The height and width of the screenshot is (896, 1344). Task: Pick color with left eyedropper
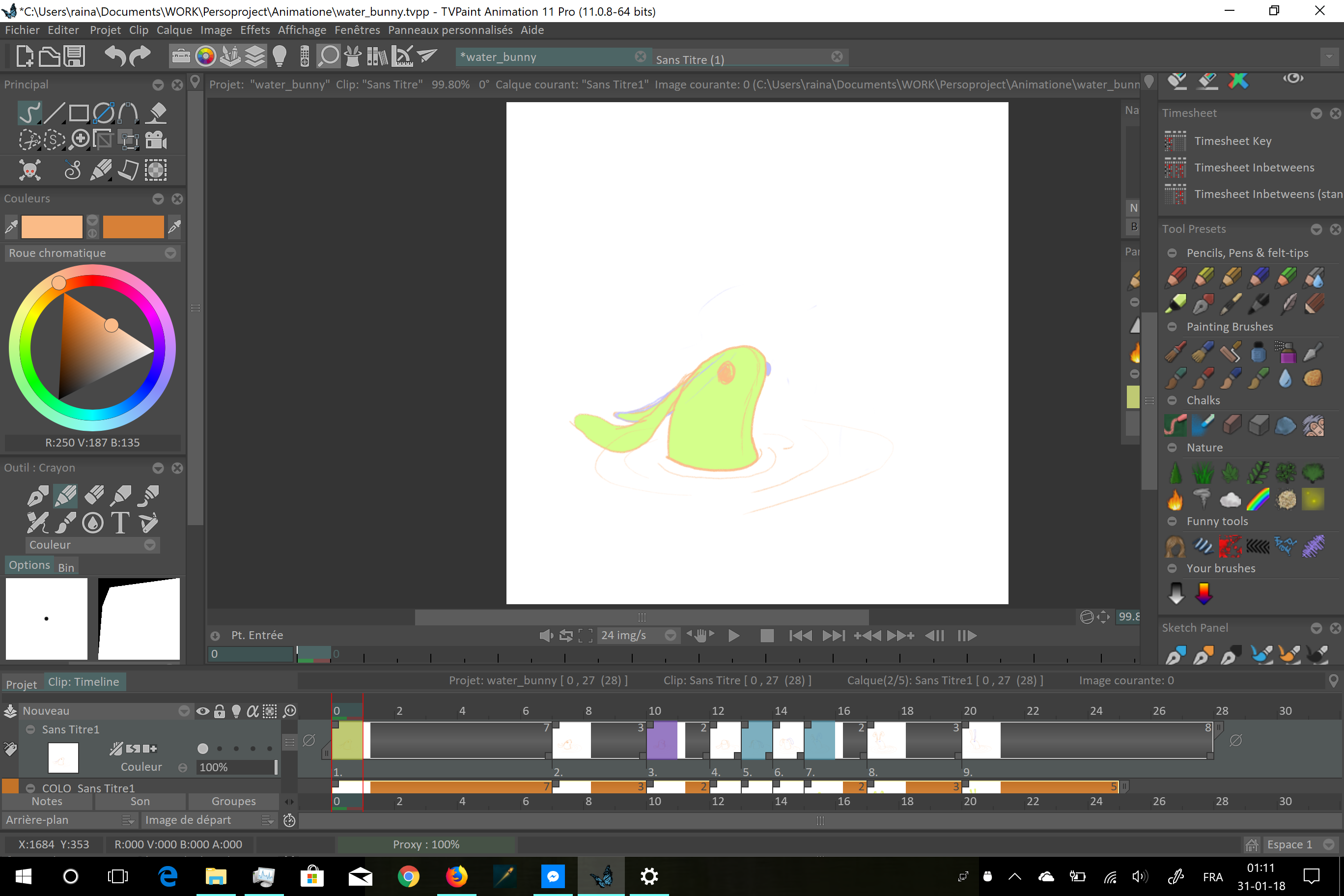(x=11, y=227)
